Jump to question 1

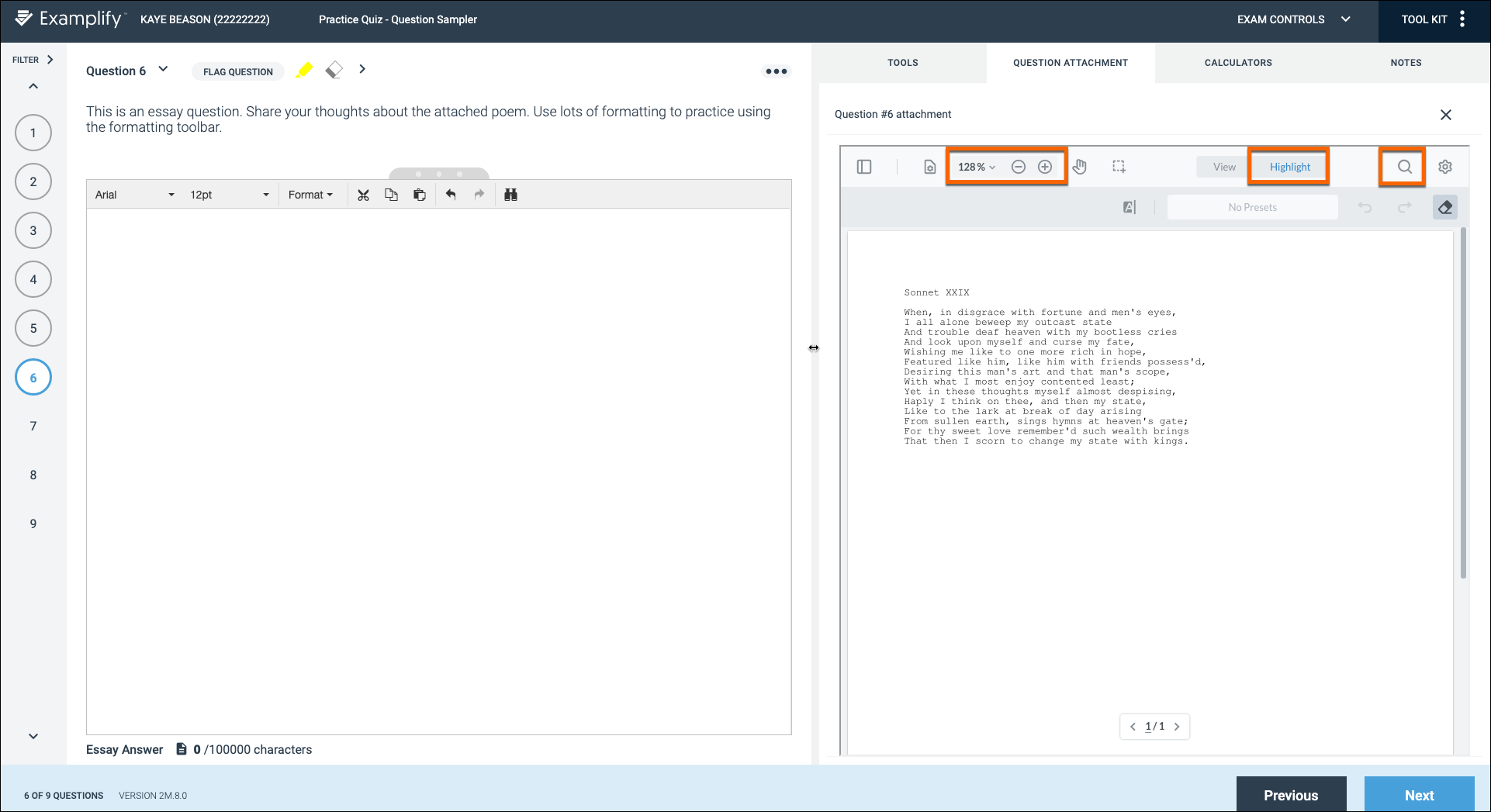click(33, 133)
